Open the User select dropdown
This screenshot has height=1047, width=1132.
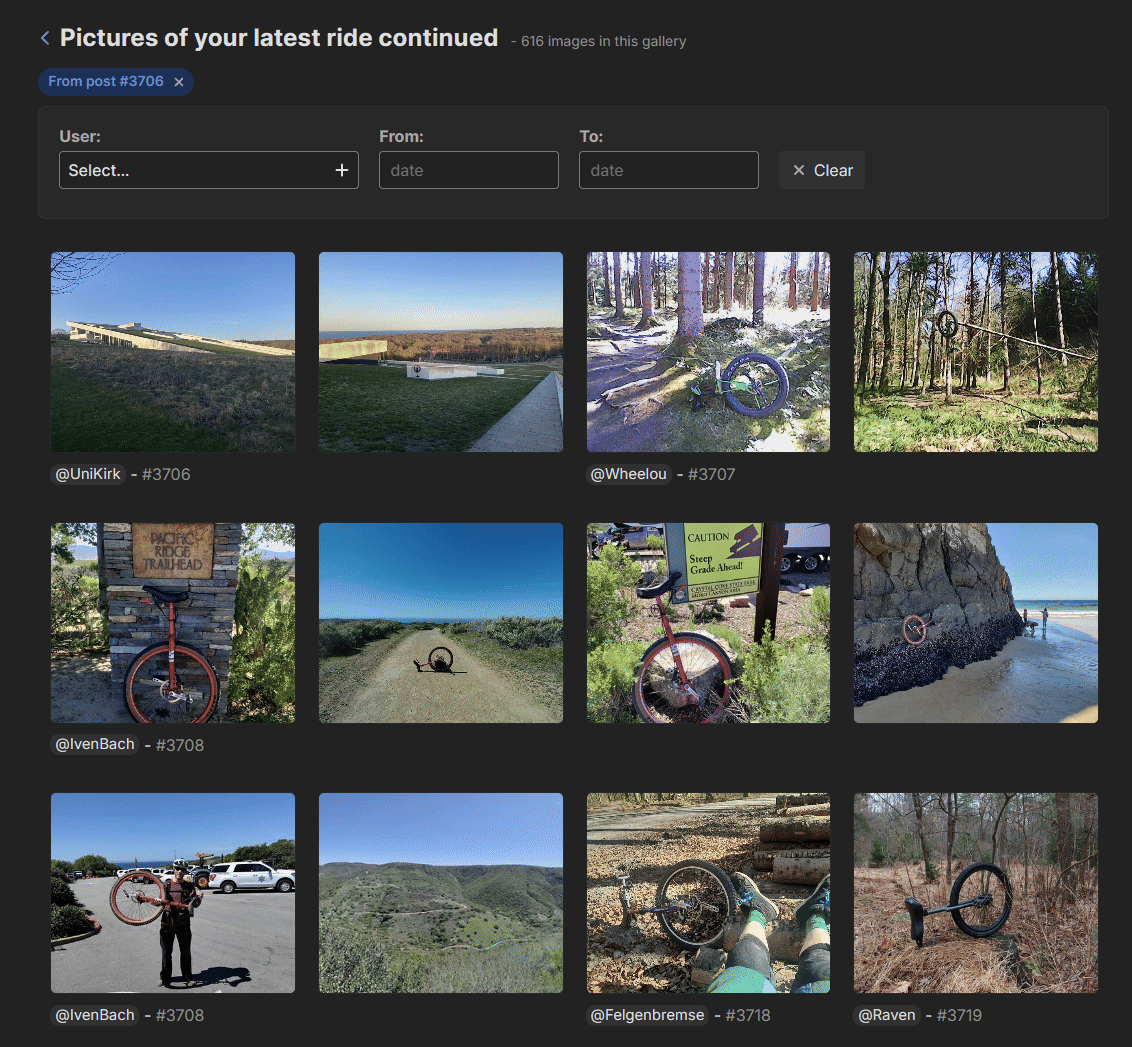pos(195,170)
